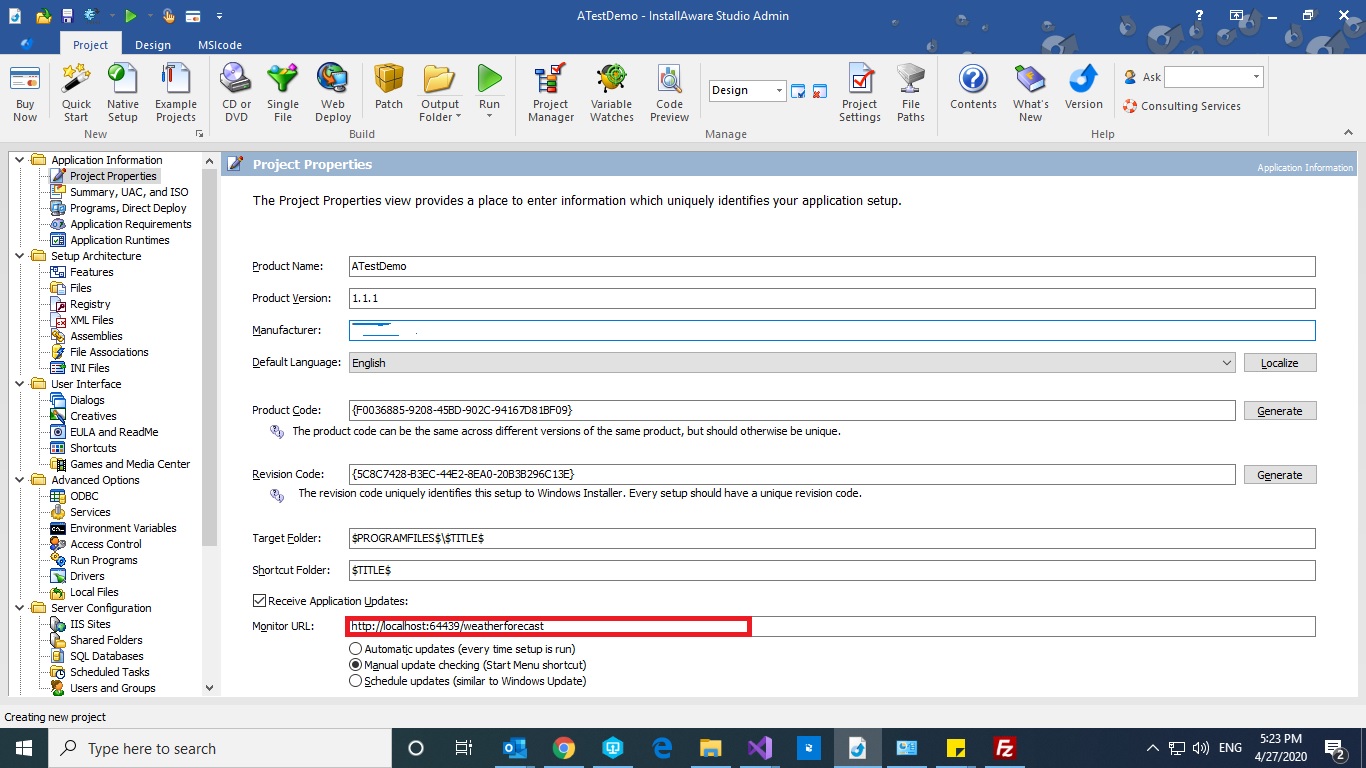Open File Explorer from the taskbar
This screenshot has height=768, width=1366.
point(710,748)
